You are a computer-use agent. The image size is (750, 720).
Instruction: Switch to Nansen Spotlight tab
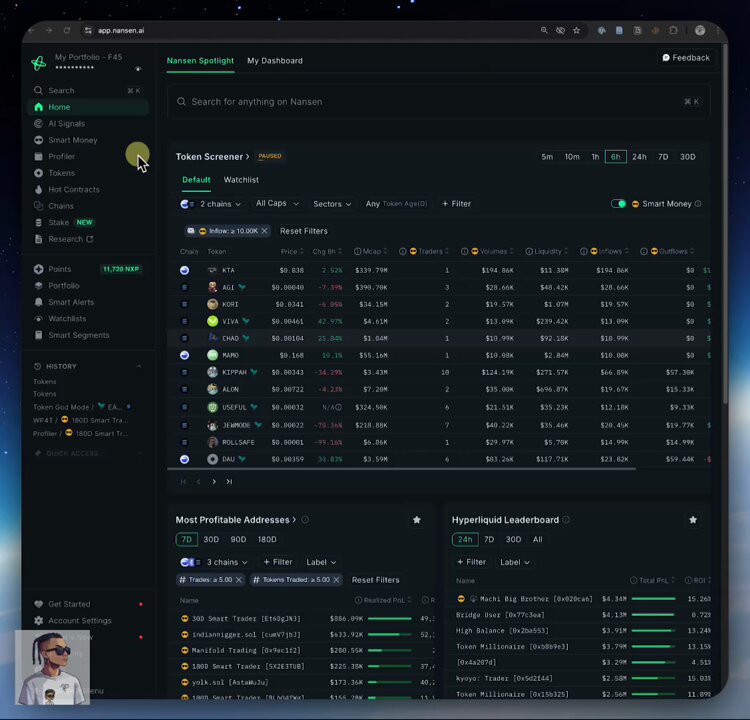[x=200, y=61]
